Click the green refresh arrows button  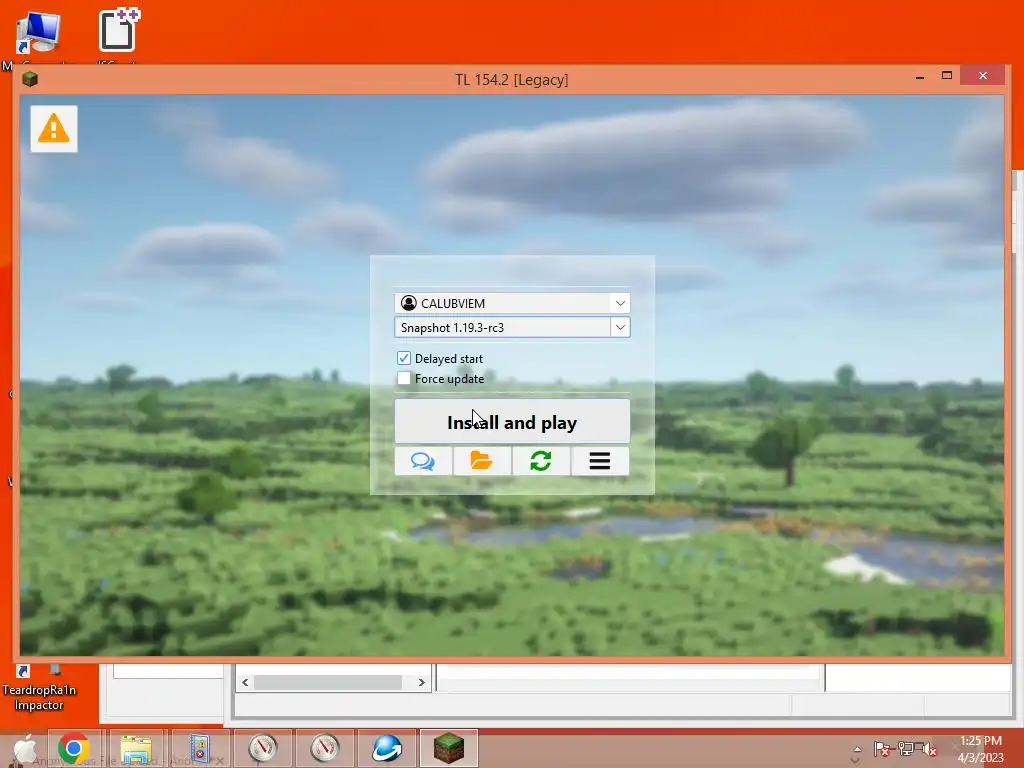541,461
